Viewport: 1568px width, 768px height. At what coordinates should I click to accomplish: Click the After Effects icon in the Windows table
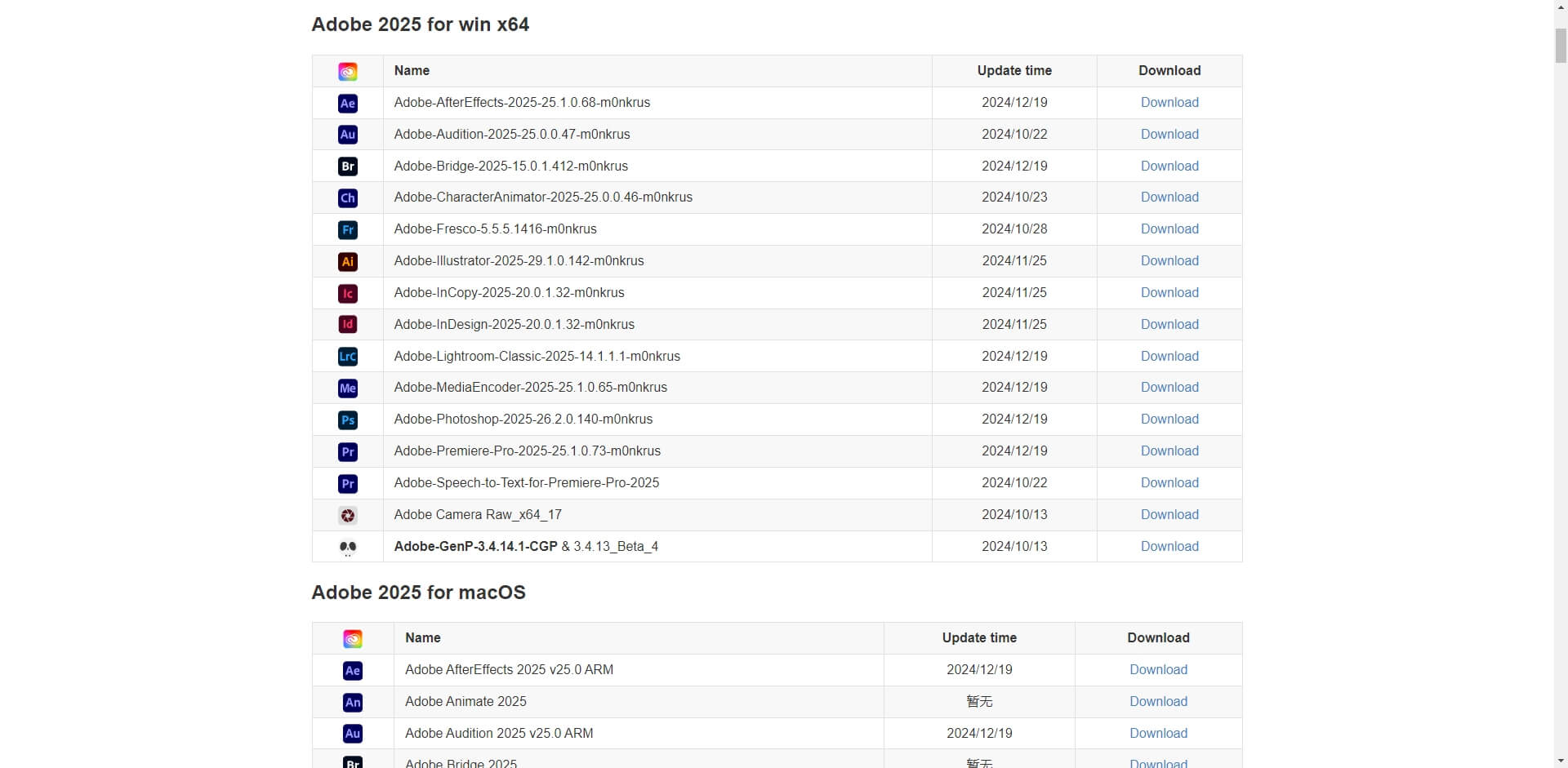[347, 103]
